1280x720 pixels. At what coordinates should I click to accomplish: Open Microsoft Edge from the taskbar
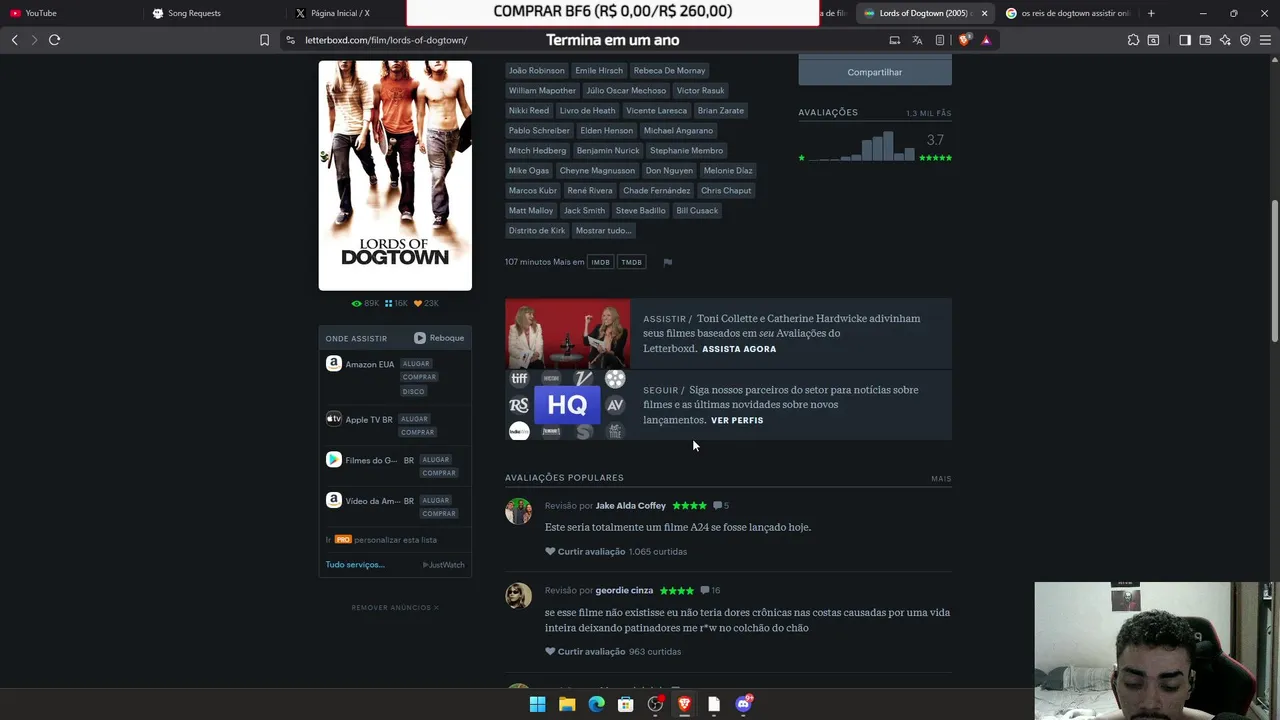coord(596,704)
